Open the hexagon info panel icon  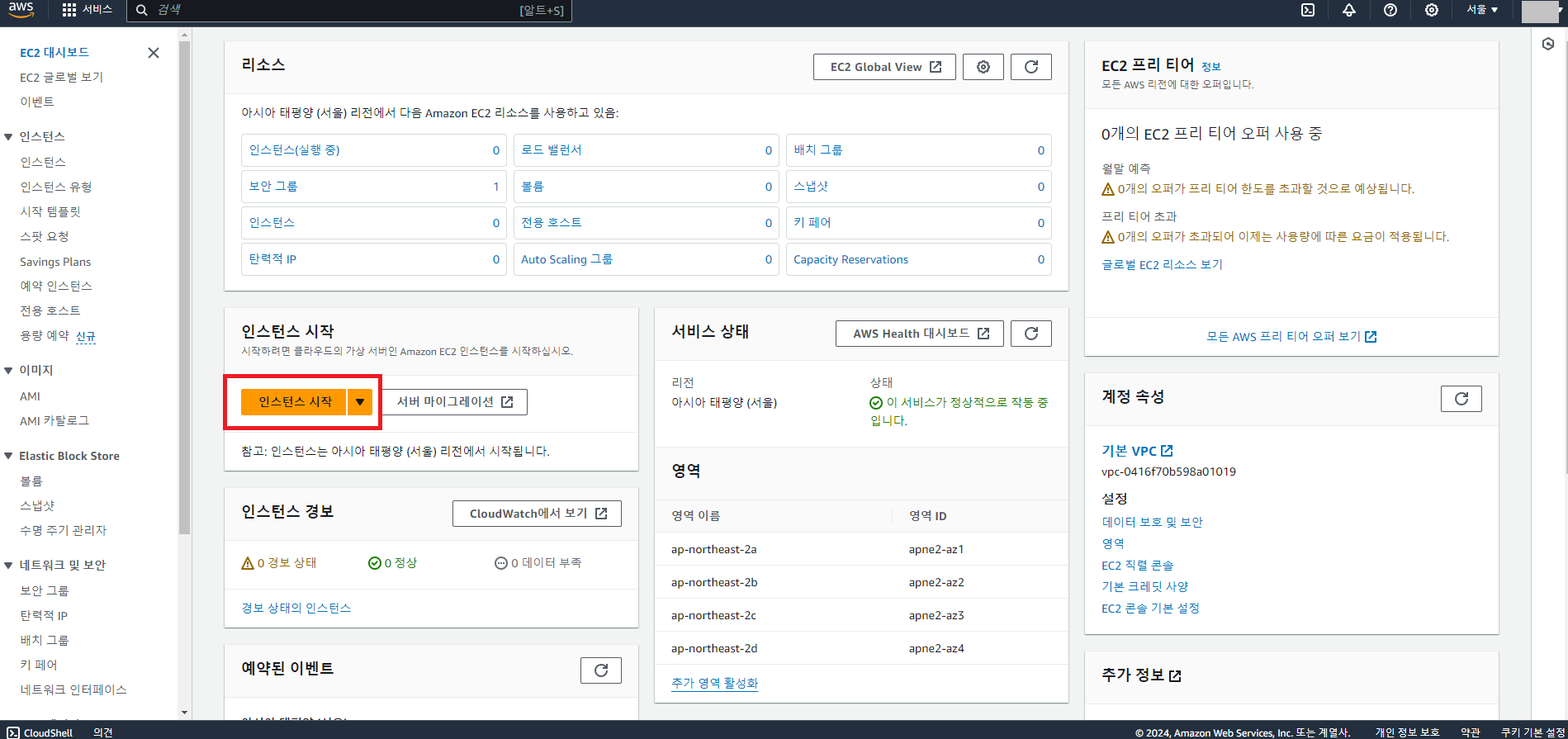coord(1548,44)
